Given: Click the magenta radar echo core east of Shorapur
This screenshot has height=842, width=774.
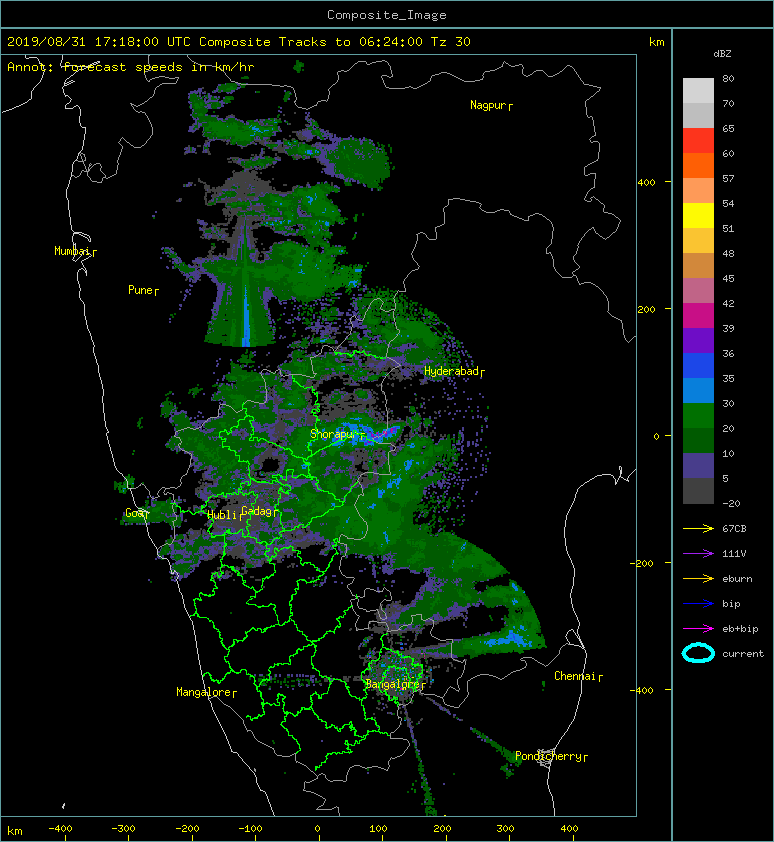Looking at the screenshot, I should (385, 432).
